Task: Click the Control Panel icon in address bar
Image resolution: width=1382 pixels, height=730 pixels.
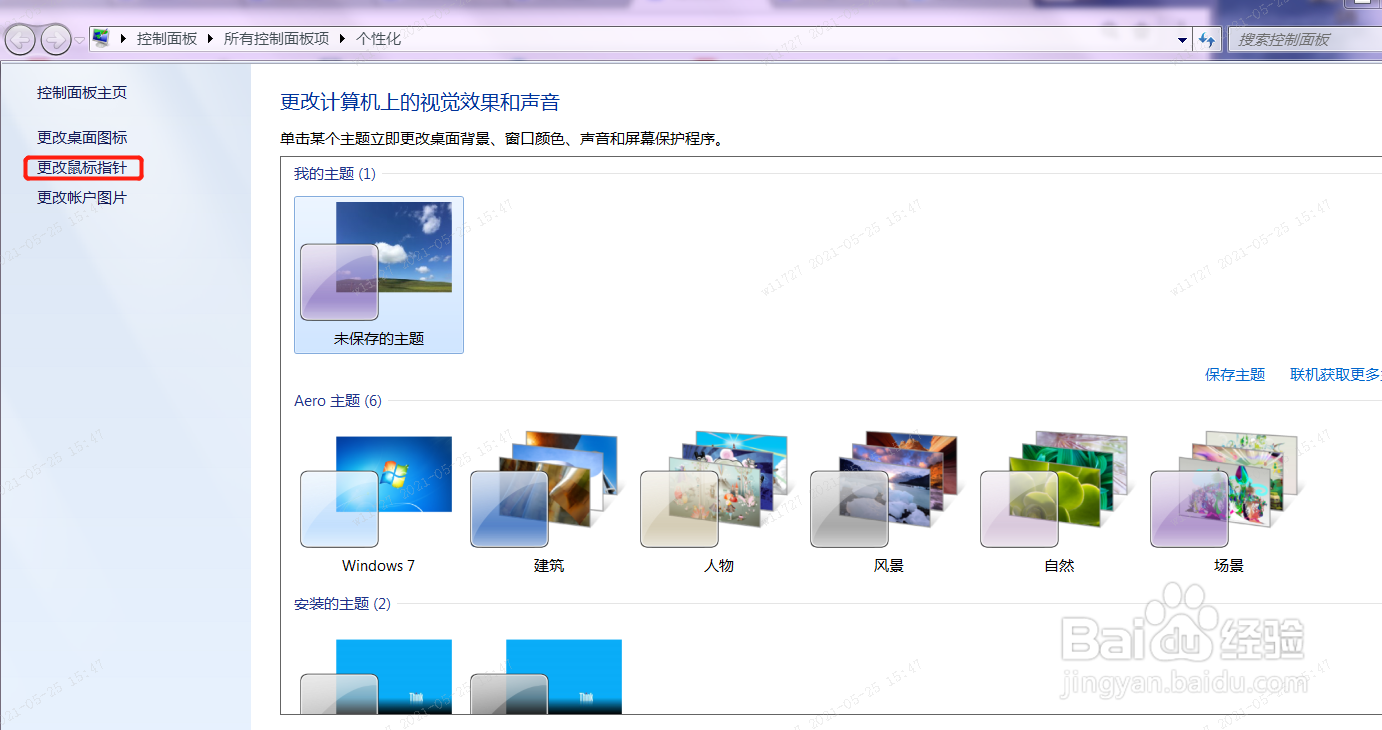Action: [x=100, y=38]
